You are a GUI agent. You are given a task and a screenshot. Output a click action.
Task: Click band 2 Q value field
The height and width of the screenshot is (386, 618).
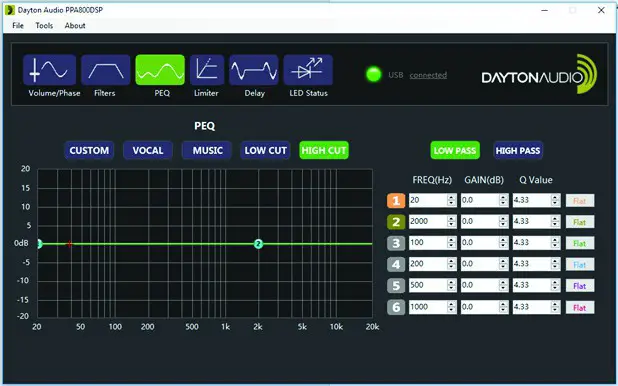pos(536,222)
